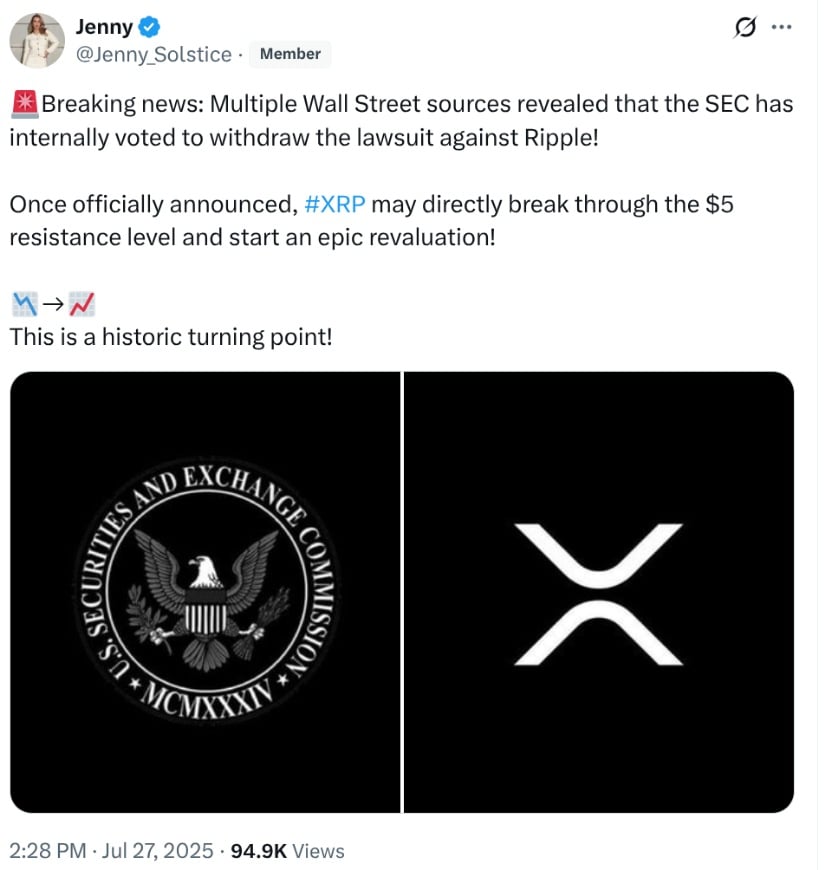Open the Grok explain icon
Image resolution: width=825 pixels, height=870 pixels.
coord(744,28)
